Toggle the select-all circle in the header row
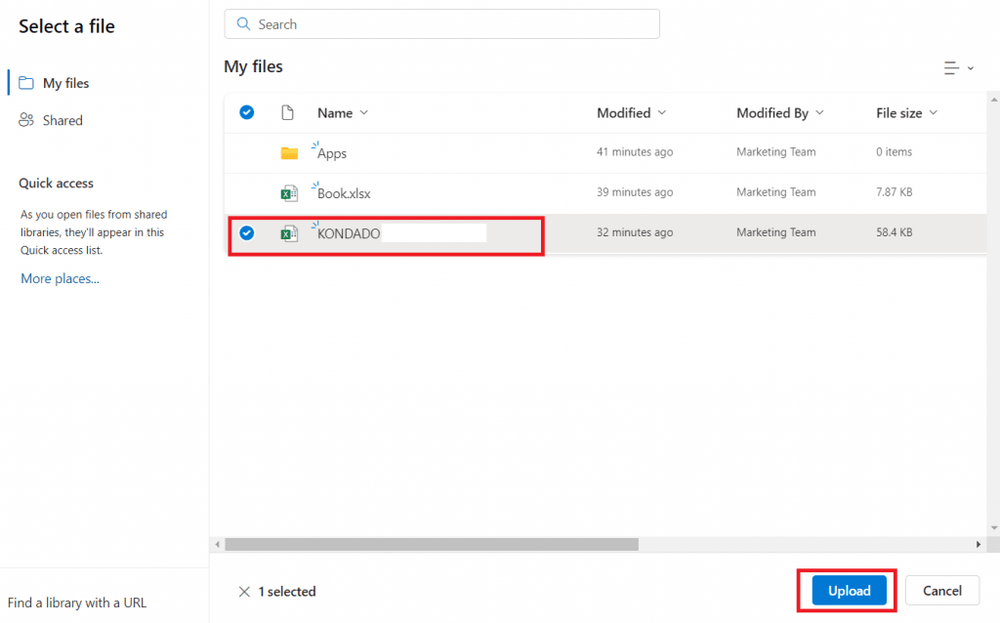The image size is (1000, 623). [x=247, y=112]
